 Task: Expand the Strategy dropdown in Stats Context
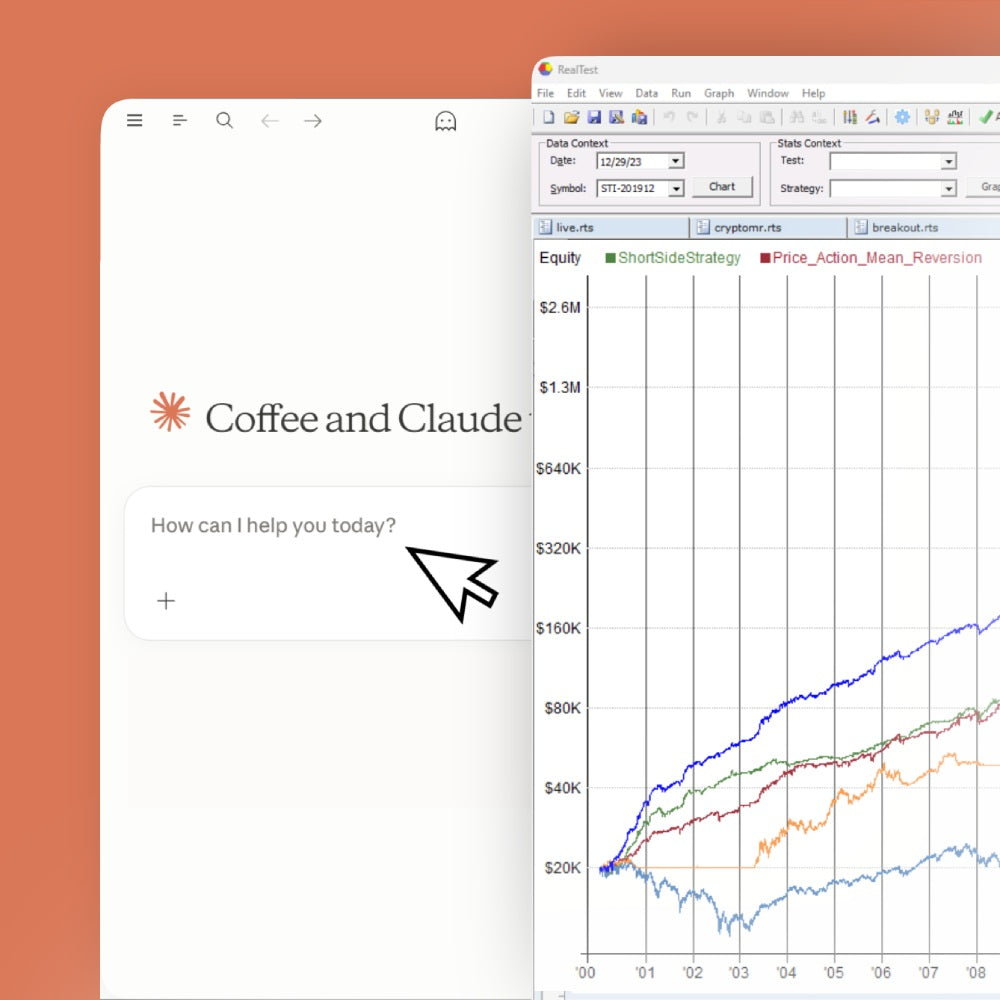(948, 188)
